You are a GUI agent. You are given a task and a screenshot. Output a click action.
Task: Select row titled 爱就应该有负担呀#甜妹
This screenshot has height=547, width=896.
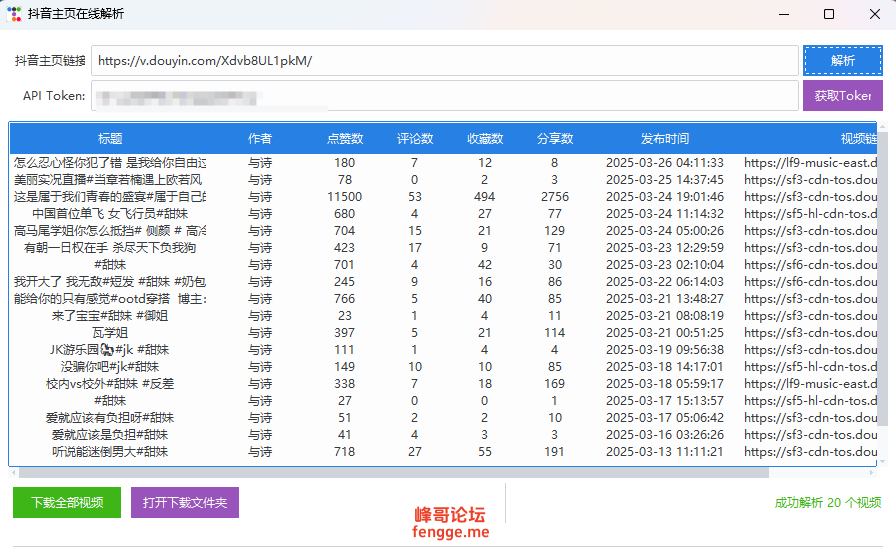[x=443, y=418]
